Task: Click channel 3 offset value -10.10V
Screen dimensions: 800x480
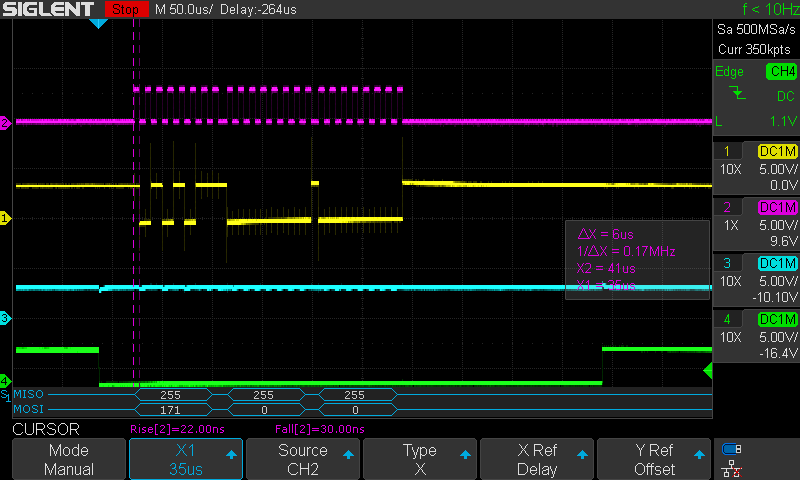Action: tap(774, 297)
